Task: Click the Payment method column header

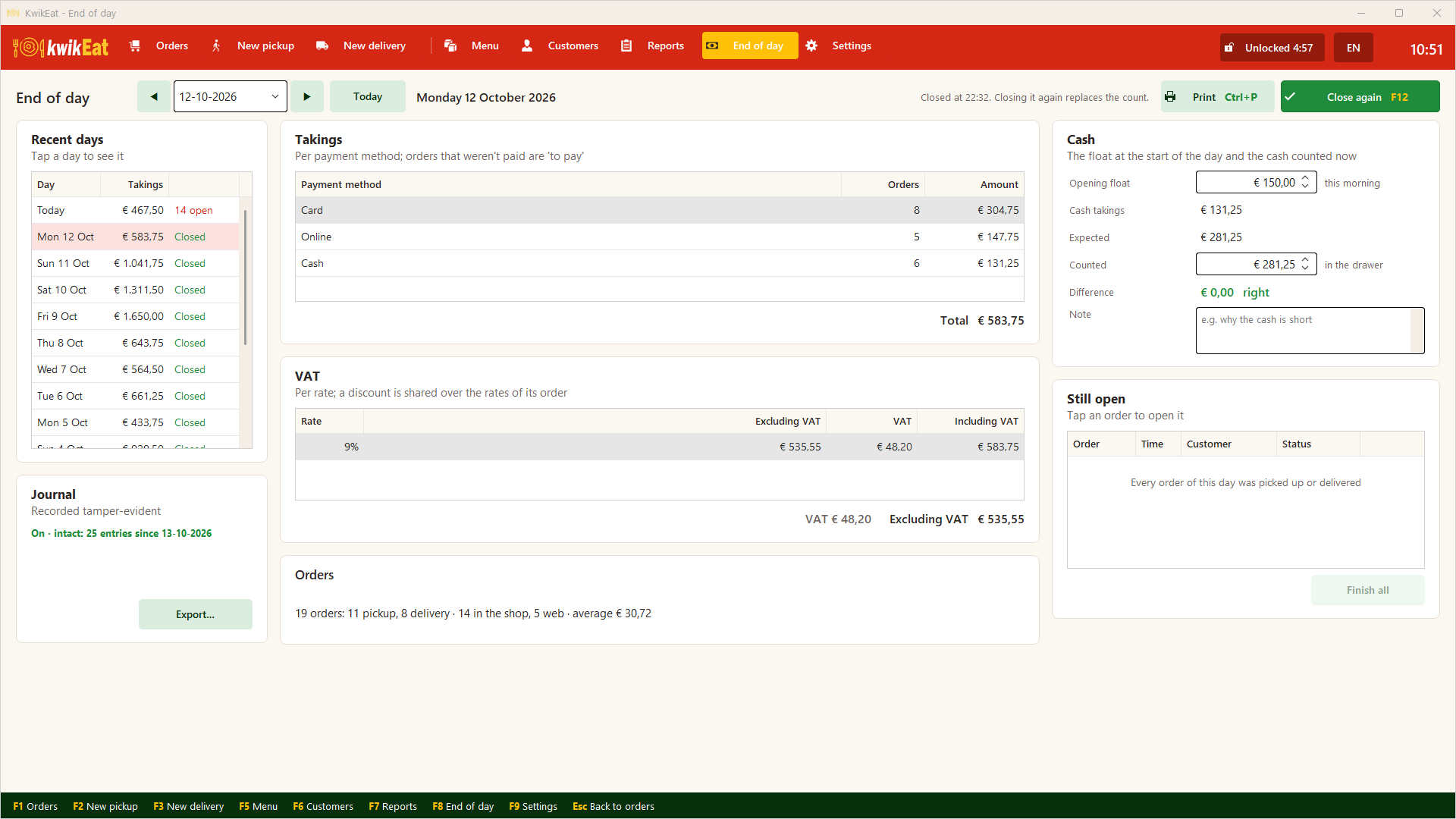Action: pos(569,184)
